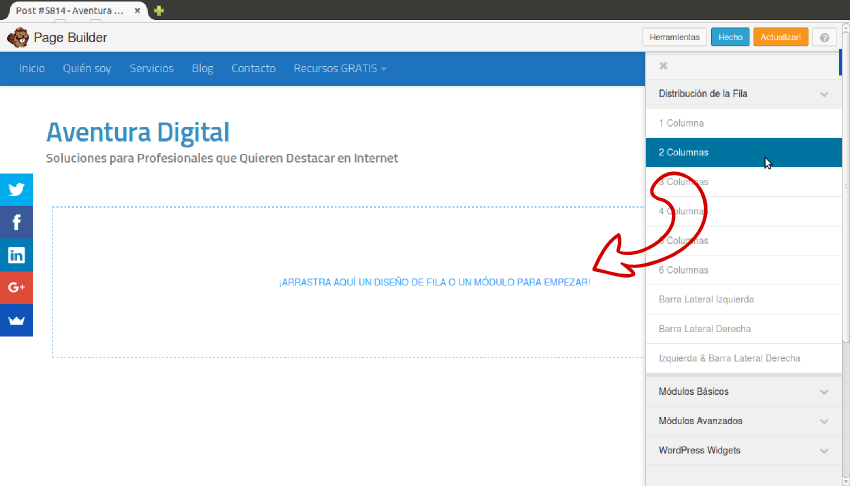
Task: Close the panel with the X icon
Action: pyautogui.click(x=663, y=66)
